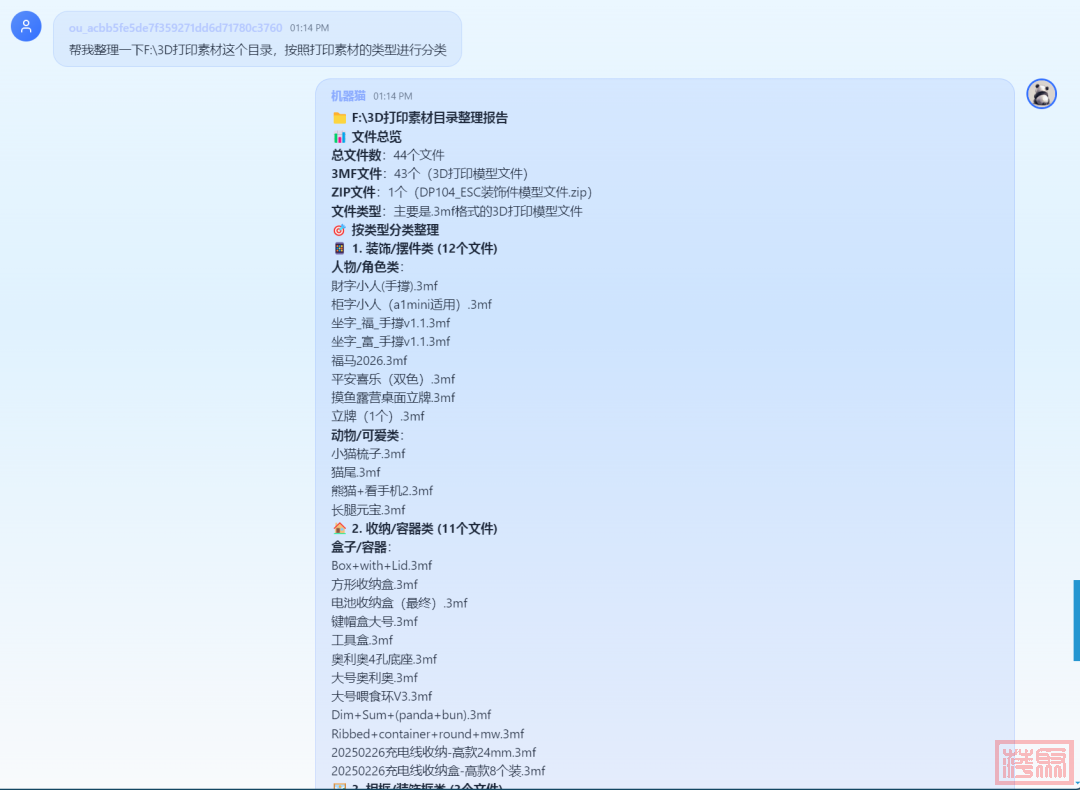
Task: Click the 机器猫 bot name
Action: pos(348,96)
